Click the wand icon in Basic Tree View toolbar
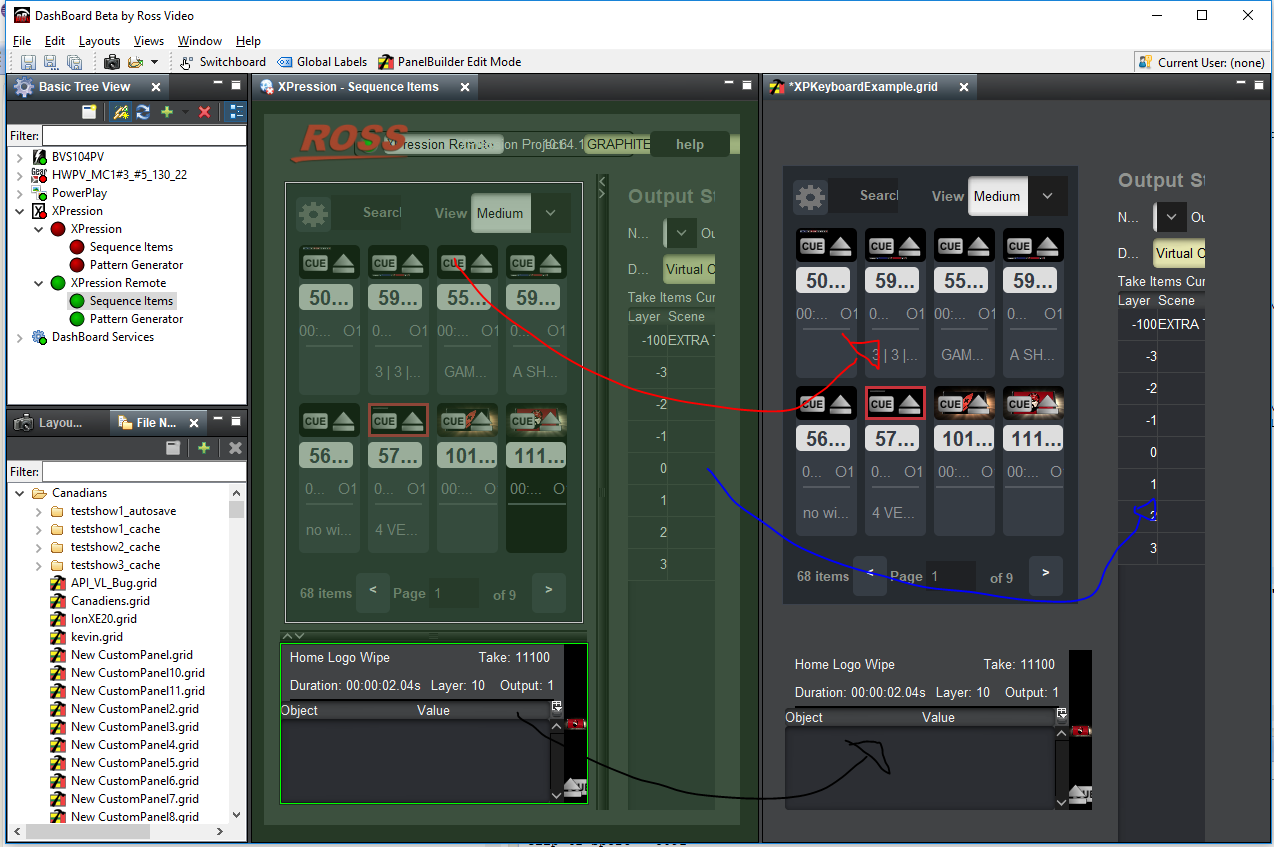Image resolution: width=1274 pixels, height=847 pixels. click(121, 112)
